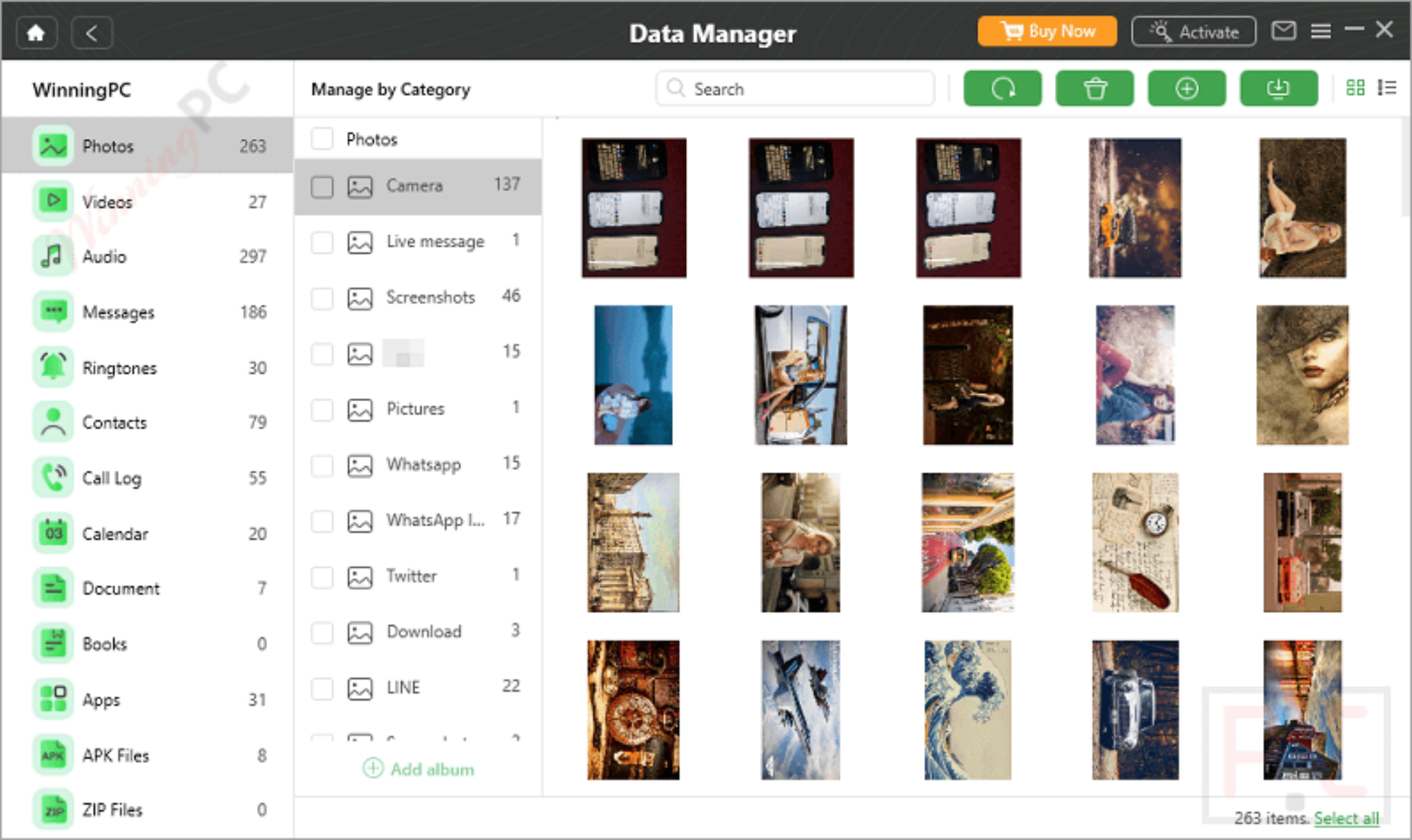
Task: Open the mail feedback icon
Action: pyautogui.click(x=1284, y=31)
